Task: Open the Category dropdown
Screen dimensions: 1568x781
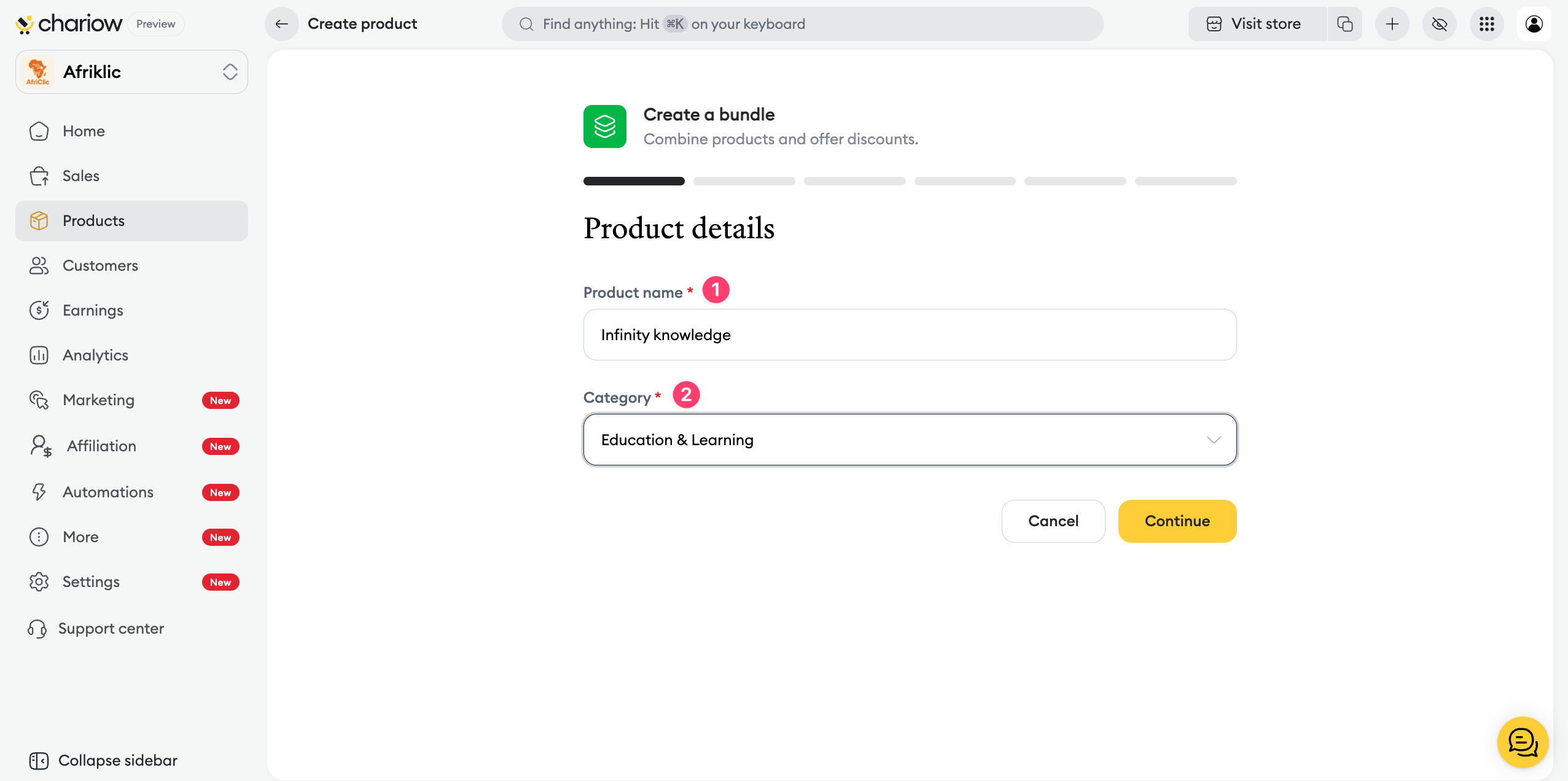Action: pyautogui.click(x=910, y=440)
